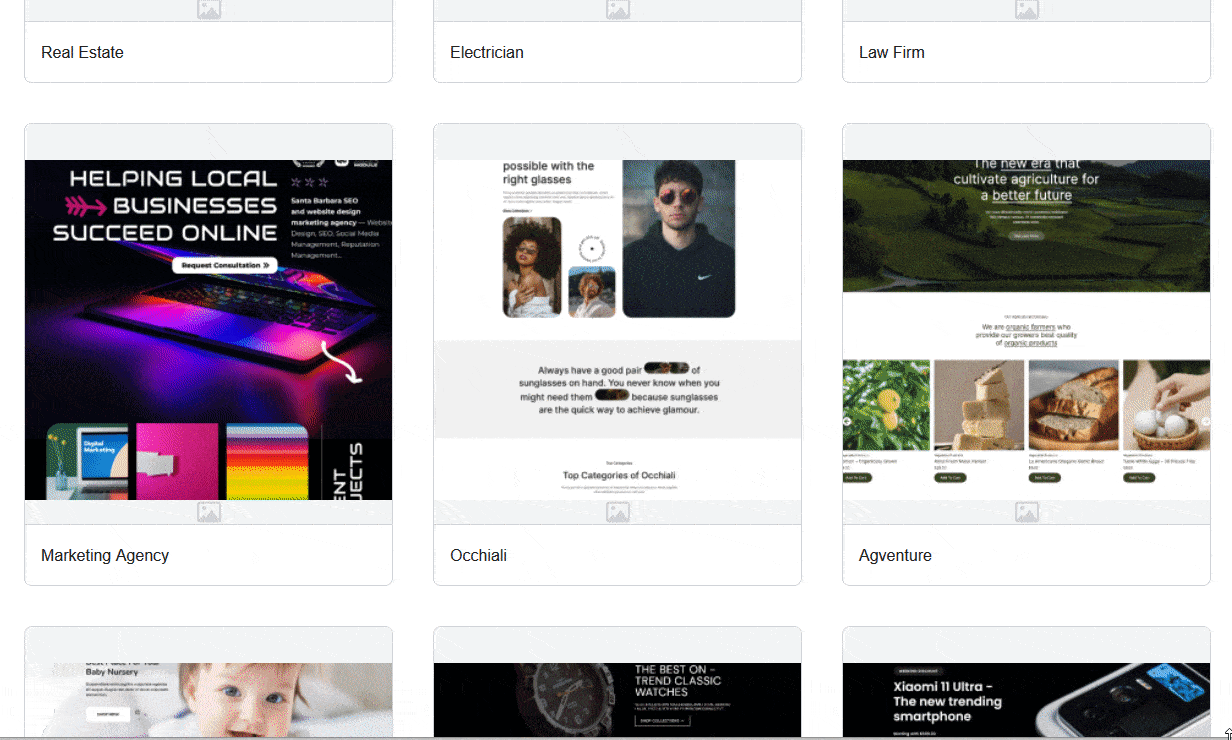Select the Law Firm template title
Image resolution: width=1232 pixels, height=740 pixels.
click(891, 52)
